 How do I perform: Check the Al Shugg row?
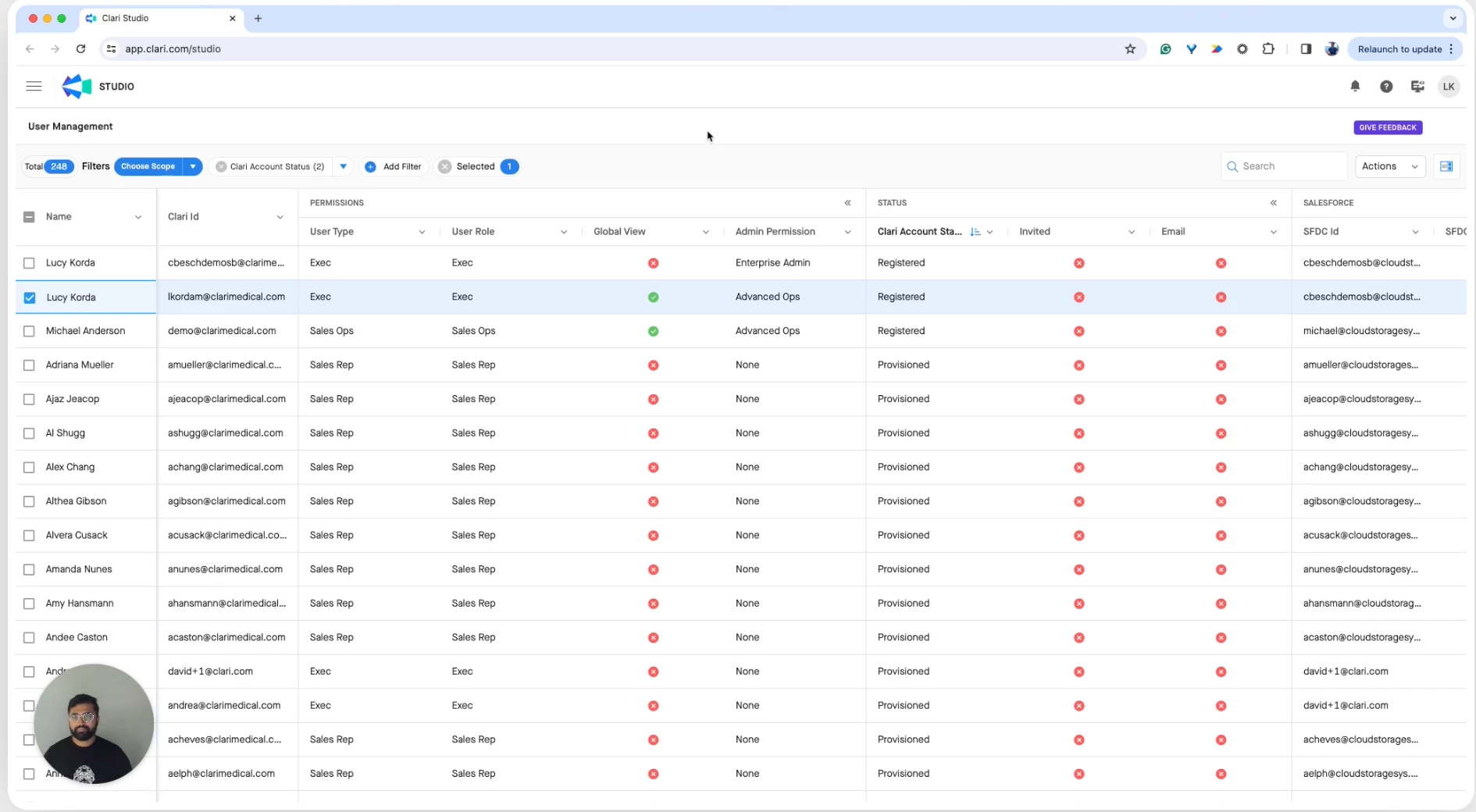29,433
